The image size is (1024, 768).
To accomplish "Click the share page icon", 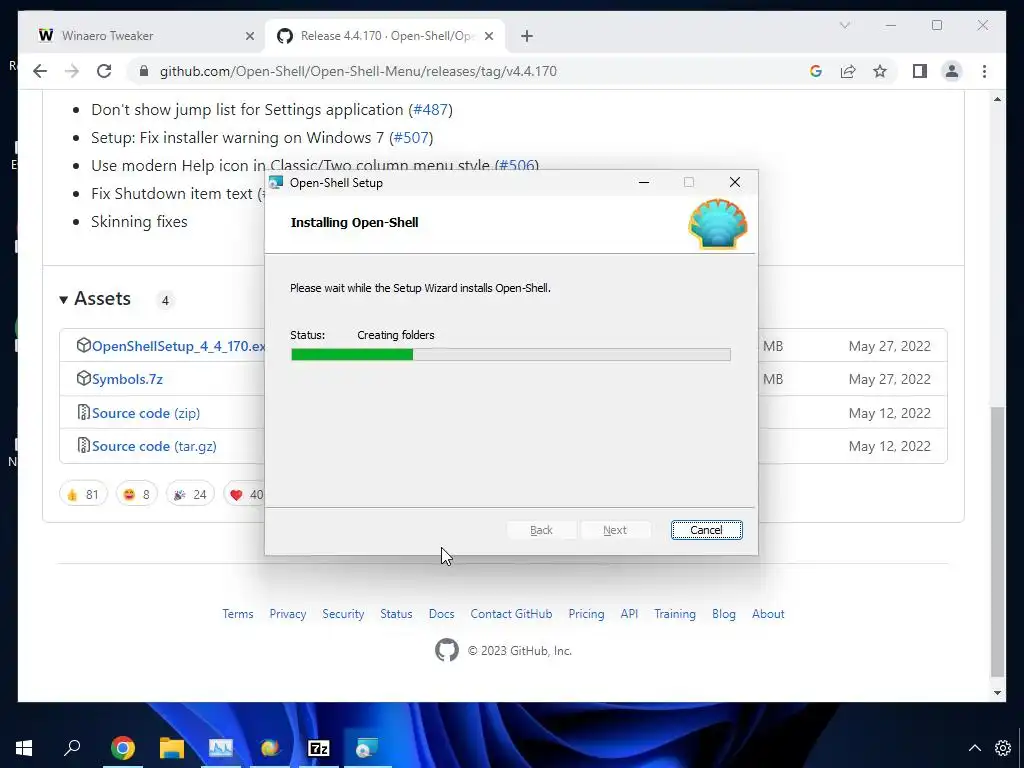I will tap(848, 71).
